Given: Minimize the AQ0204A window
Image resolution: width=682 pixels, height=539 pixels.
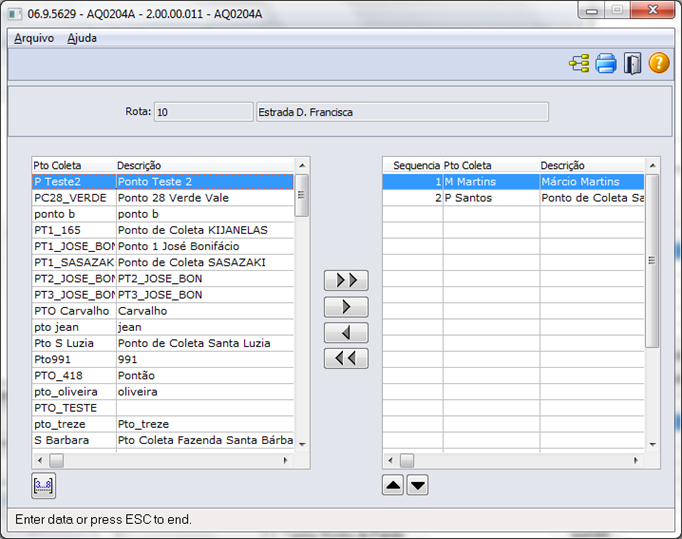Looking at the screenshot, I should coord(592,10).
